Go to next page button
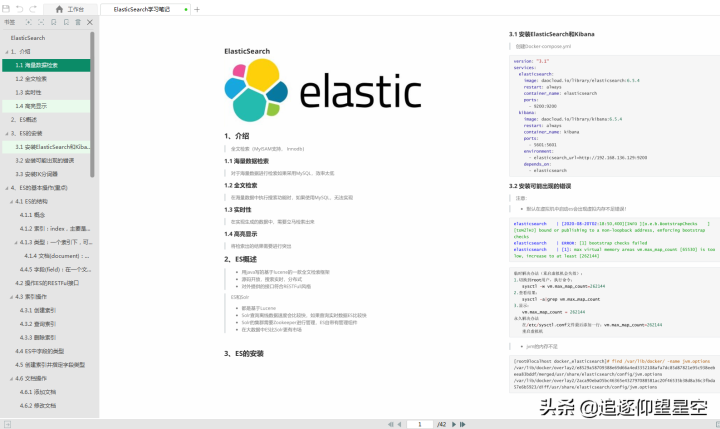Image resolution: width=720 pixels, height=429 pixels. 454,424
